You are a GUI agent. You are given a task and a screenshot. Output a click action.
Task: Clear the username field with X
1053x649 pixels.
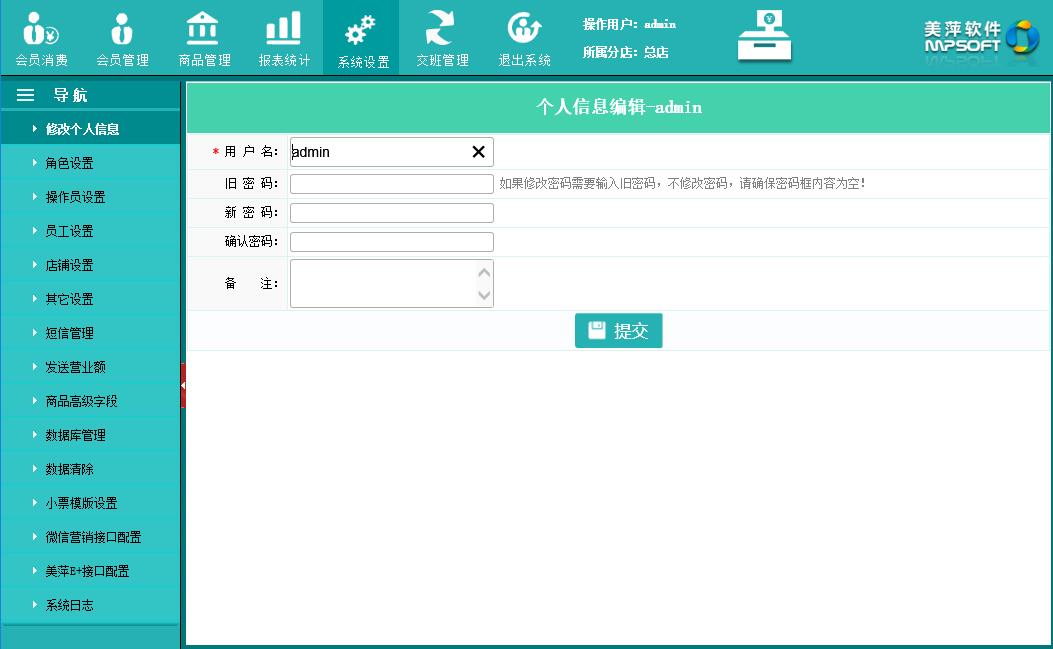[478, 152]
